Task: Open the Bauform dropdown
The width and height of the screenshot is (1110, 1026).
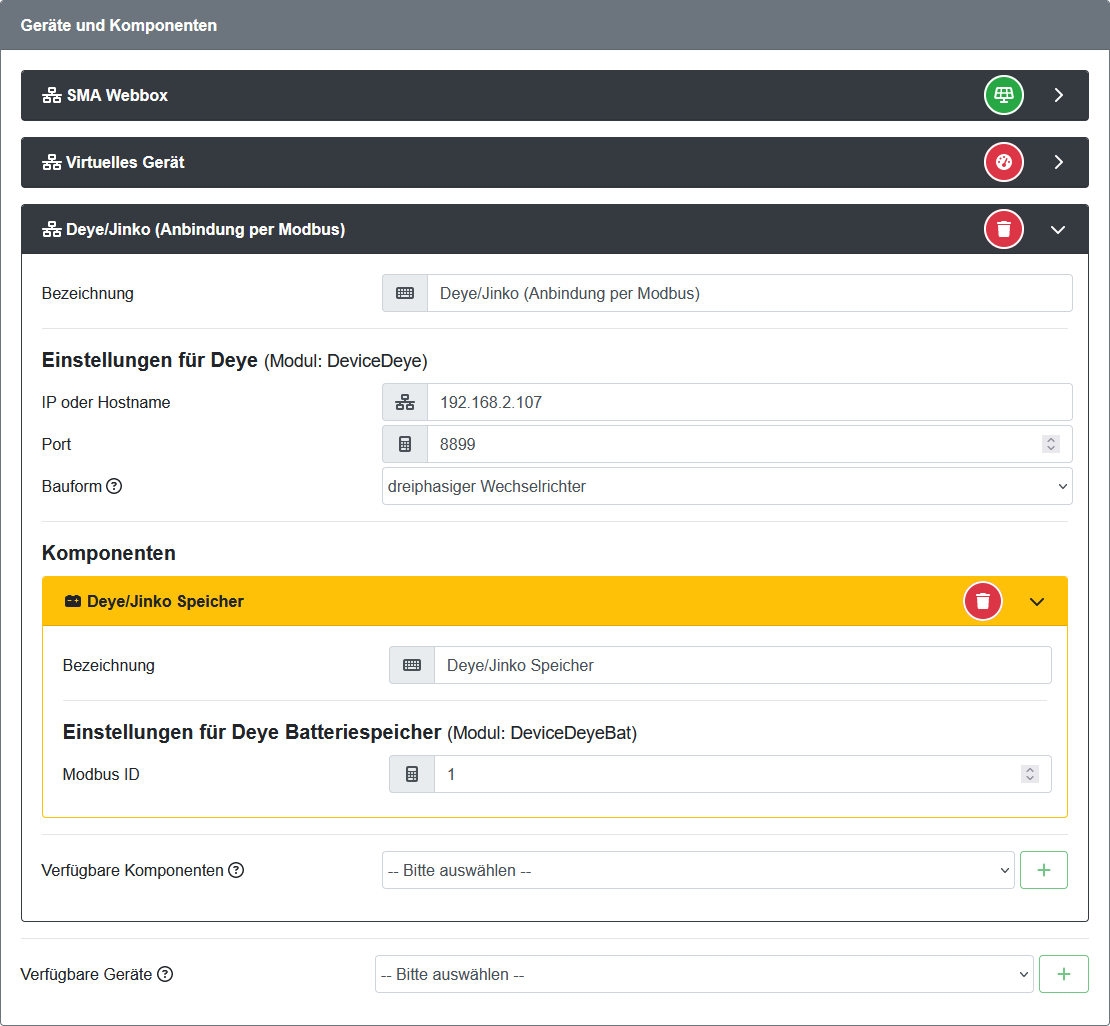Action: pyautogui.click(x=727, y=486)
